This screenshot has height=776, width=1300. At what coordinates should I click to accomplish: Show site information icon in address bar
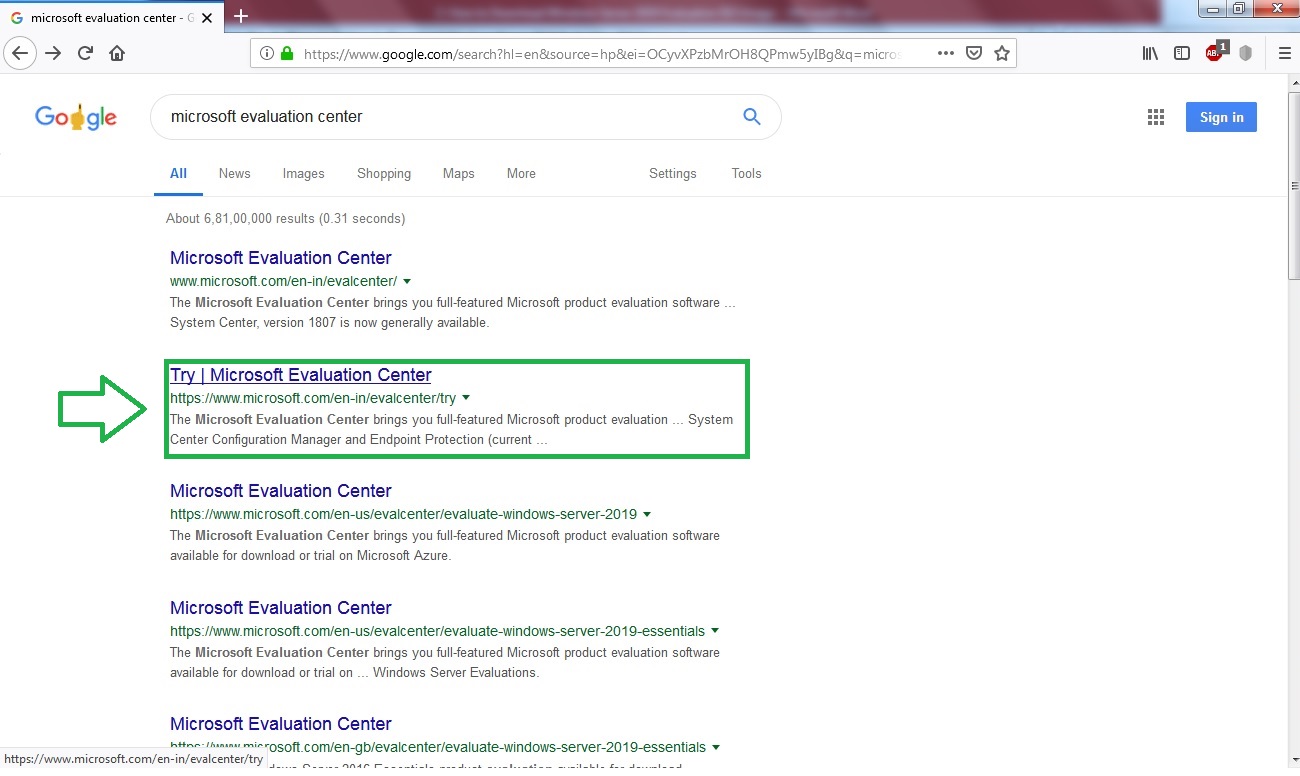click(x=267, y=54)
